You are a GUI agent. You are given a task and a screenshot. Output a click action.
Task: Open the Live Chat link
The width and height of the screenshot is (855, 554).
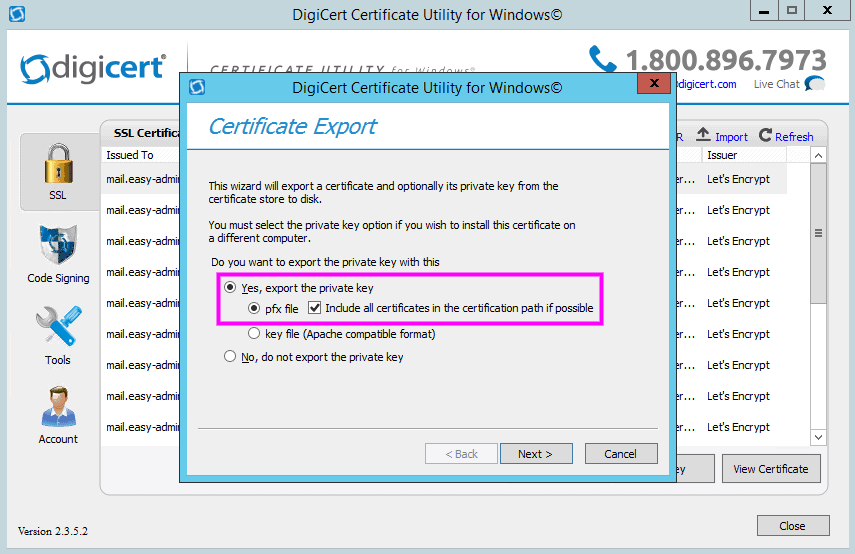tap(776, 84)
